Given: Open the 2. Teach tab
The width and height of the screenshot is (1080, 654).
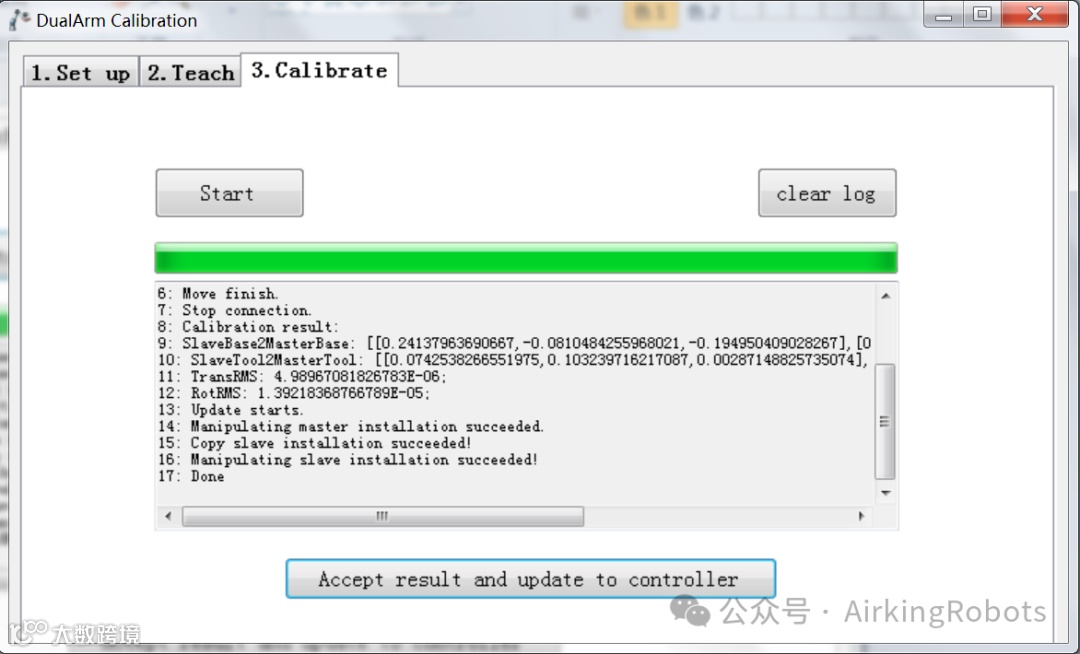Looking at the screenshot, I should coord(190,72).
